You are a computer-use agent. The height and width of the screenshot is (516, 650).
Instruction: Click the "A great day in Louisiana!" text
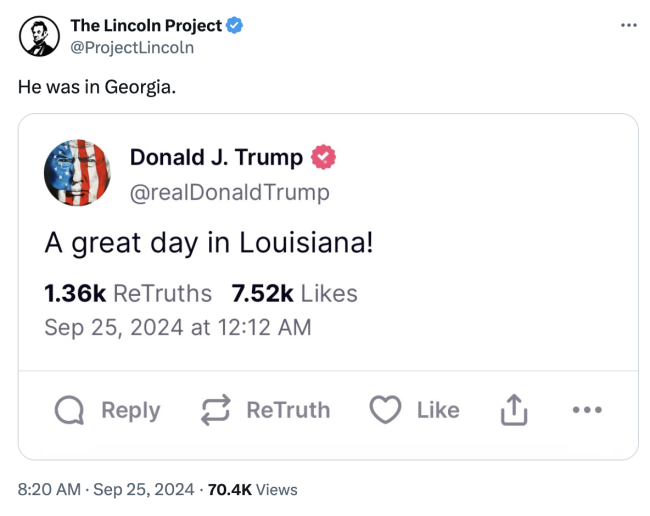(x=209, y=243)
